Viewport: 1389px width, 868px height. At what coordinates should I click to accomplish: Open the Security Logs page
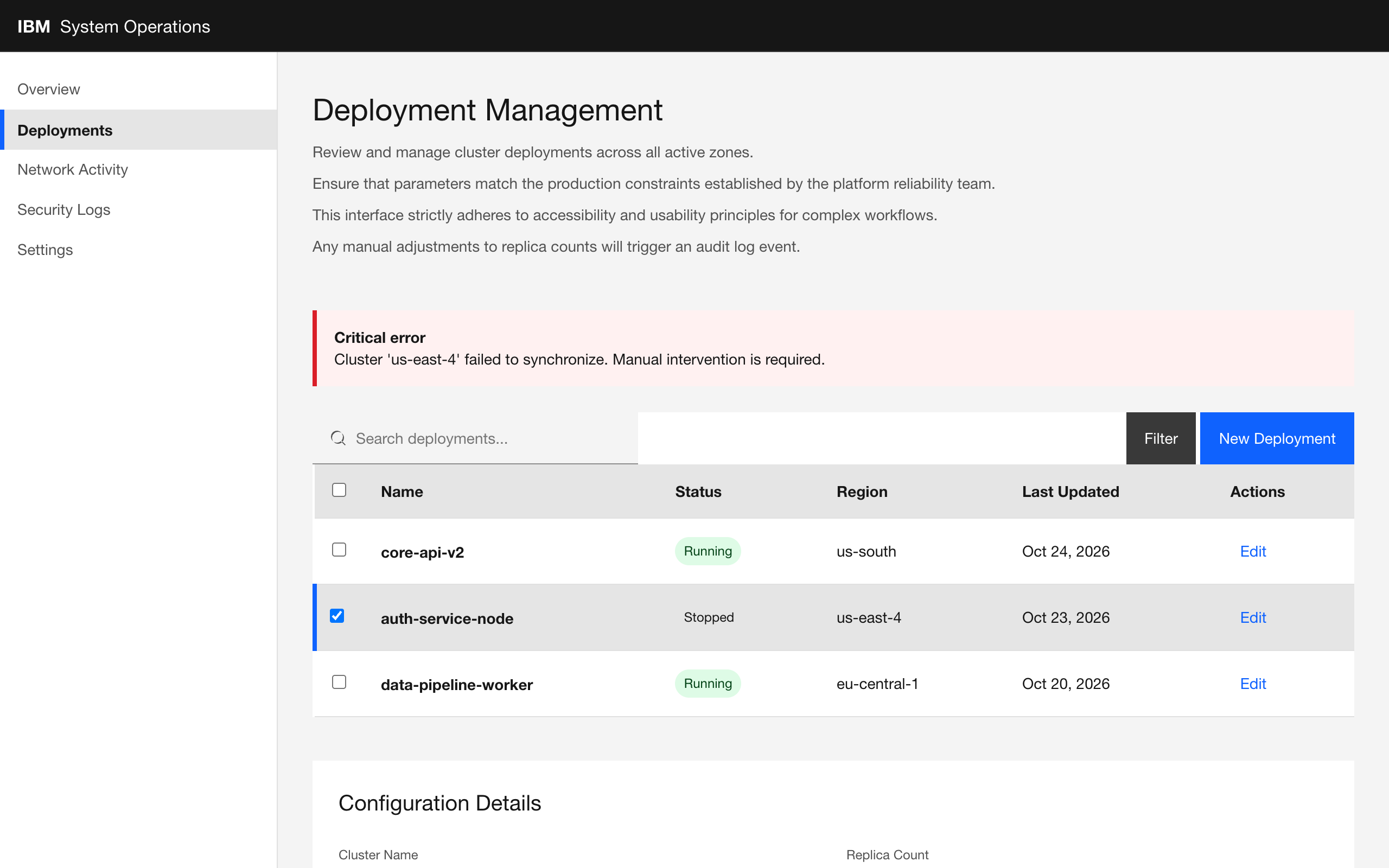click(63, 209)
